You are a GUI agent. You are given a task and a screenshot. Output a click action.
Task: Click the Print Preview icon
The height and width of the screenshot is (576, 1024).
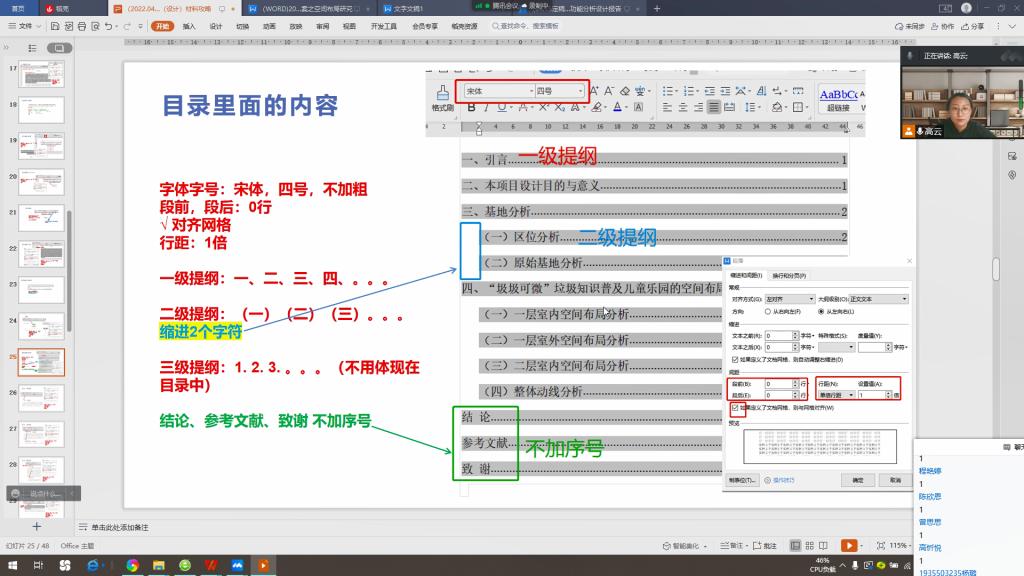tap(95, 26)
